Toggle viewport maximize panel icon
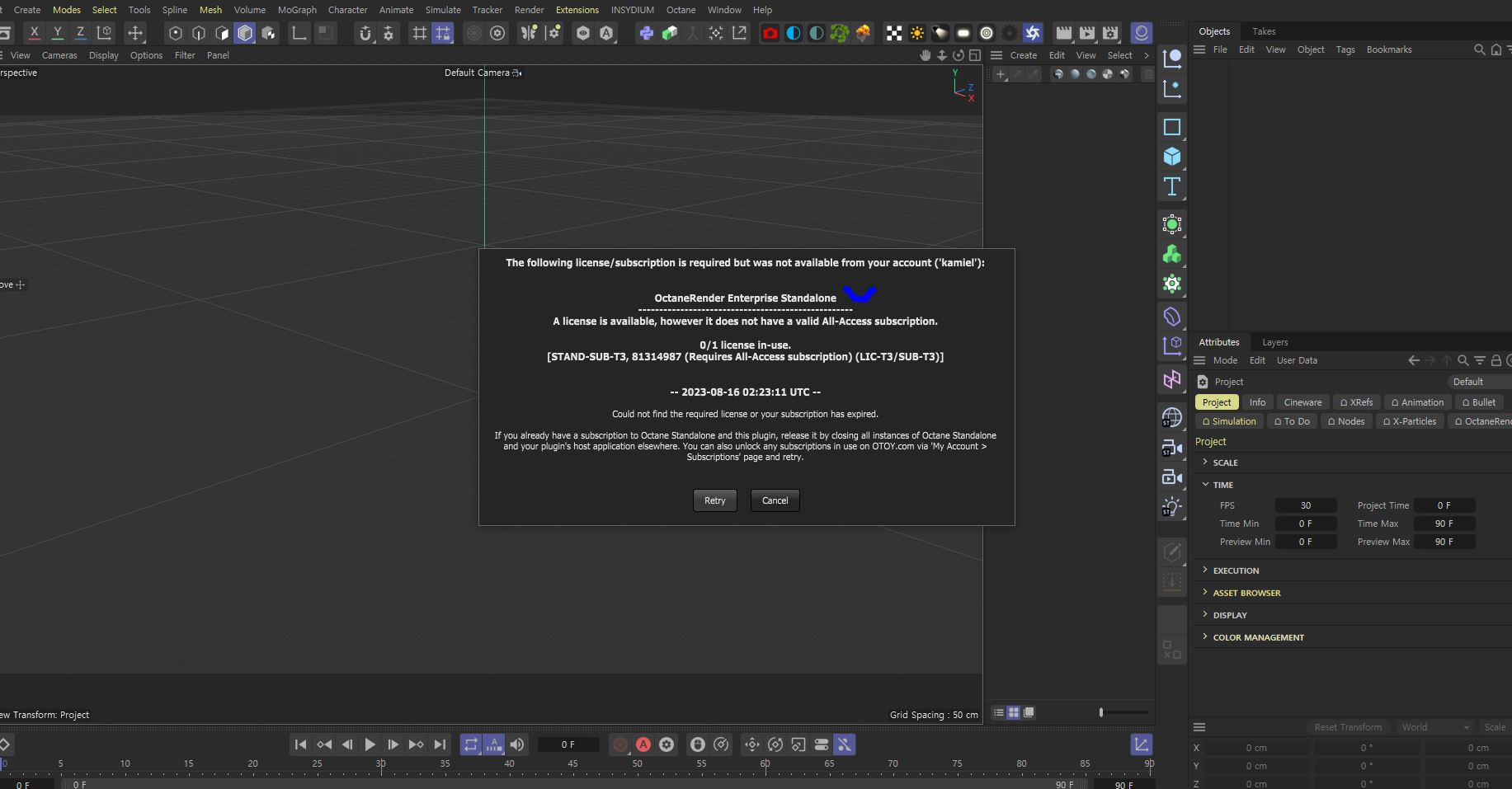 [x=974, y=55]
